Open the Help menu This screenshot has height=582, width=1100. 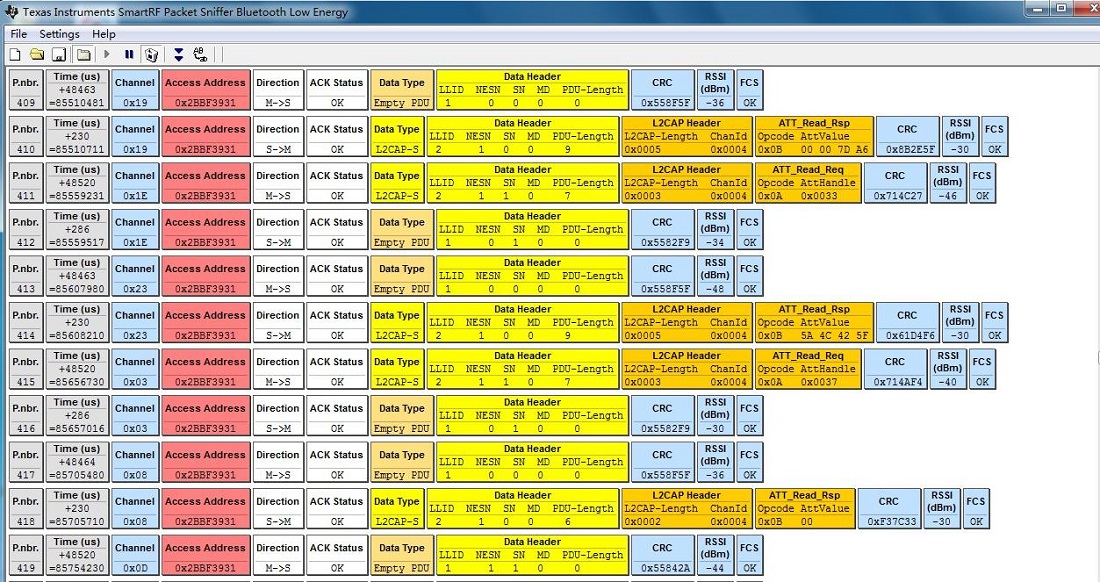tap(104, 34)
